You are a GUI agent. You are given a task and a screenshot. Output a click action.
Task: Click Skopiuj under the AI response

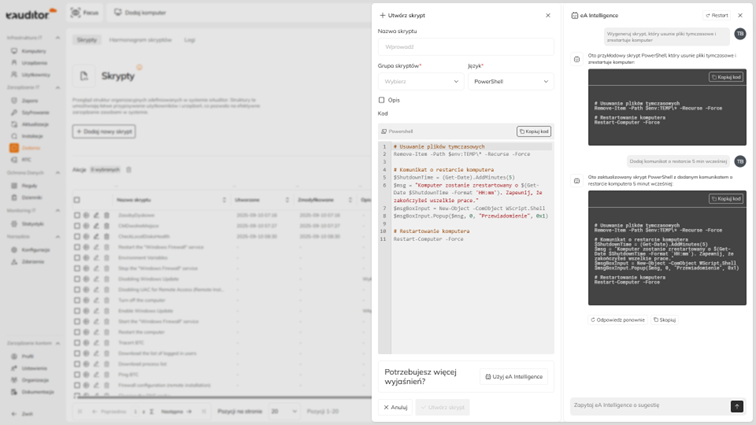665,320
